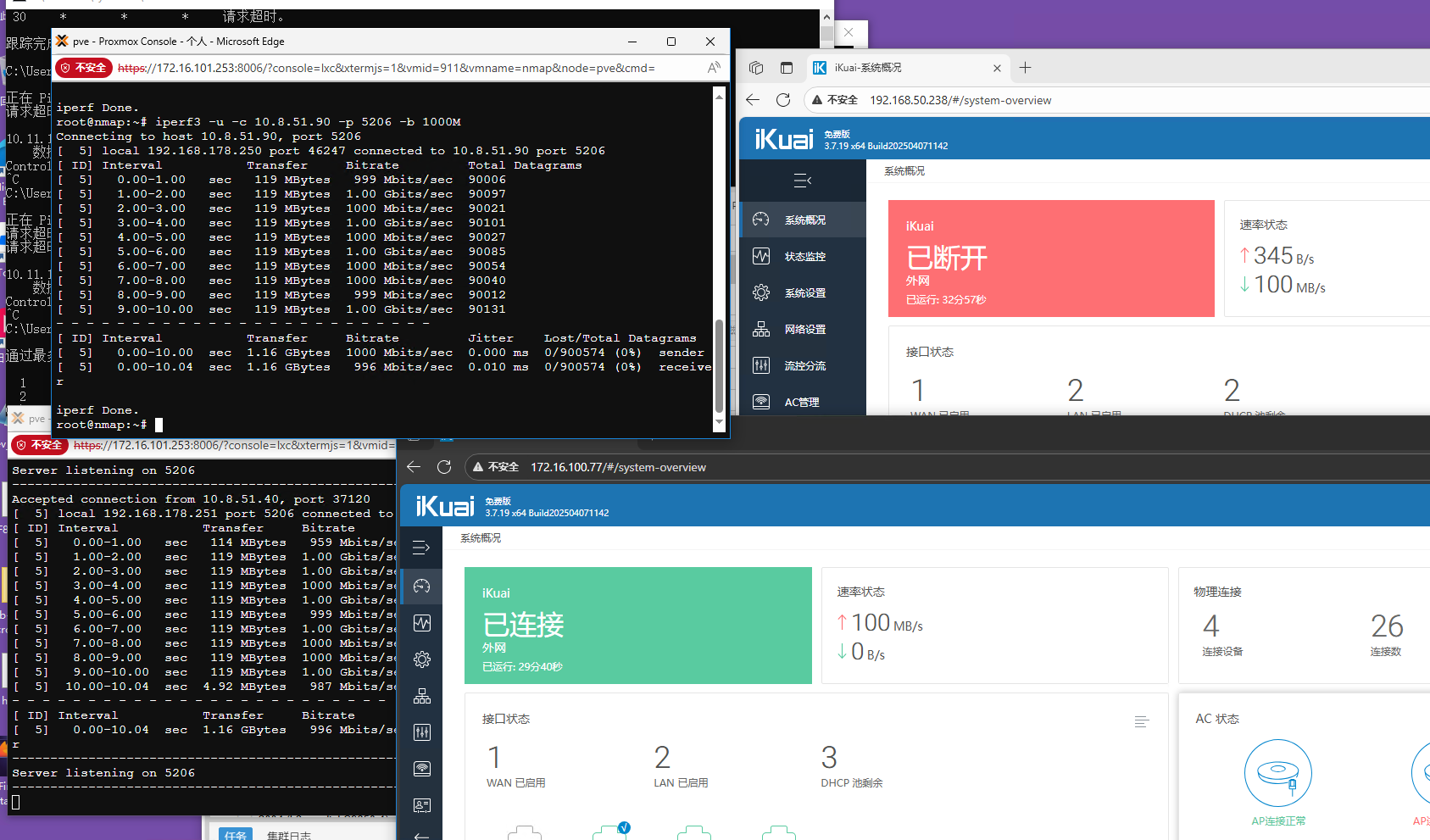Click the 172.16.100.77 address bar URL

pos(618,467)
